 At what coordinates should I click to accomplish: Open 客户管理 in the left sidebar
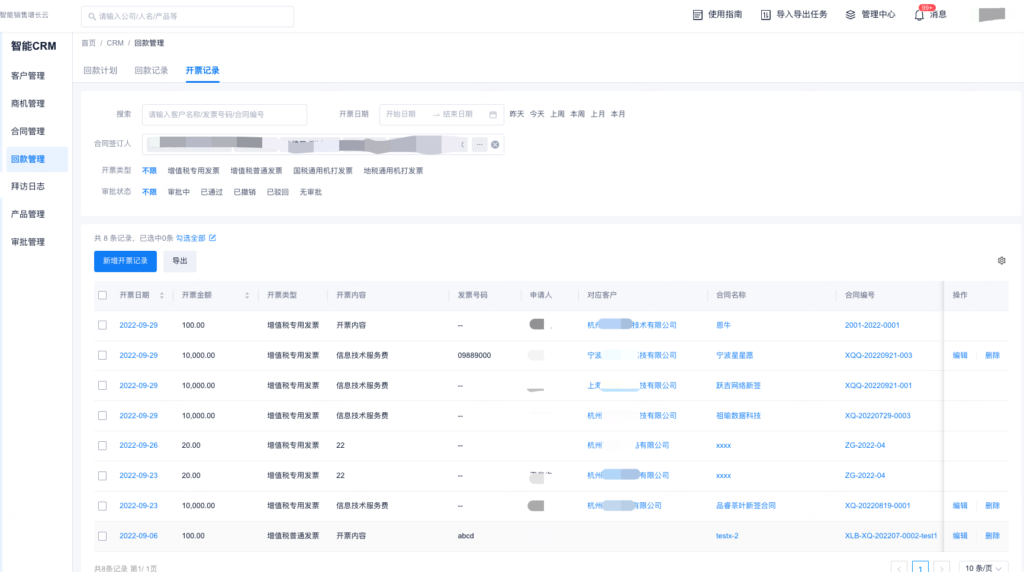tap(28, 76)
